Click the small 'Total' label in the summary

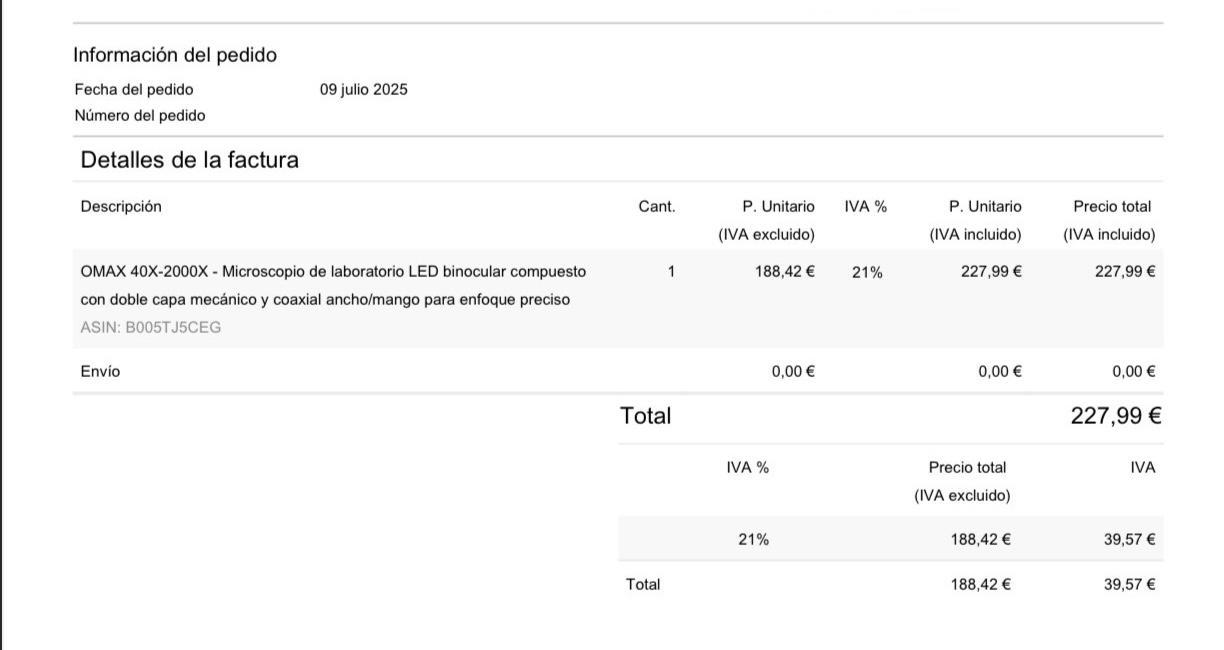643,585
